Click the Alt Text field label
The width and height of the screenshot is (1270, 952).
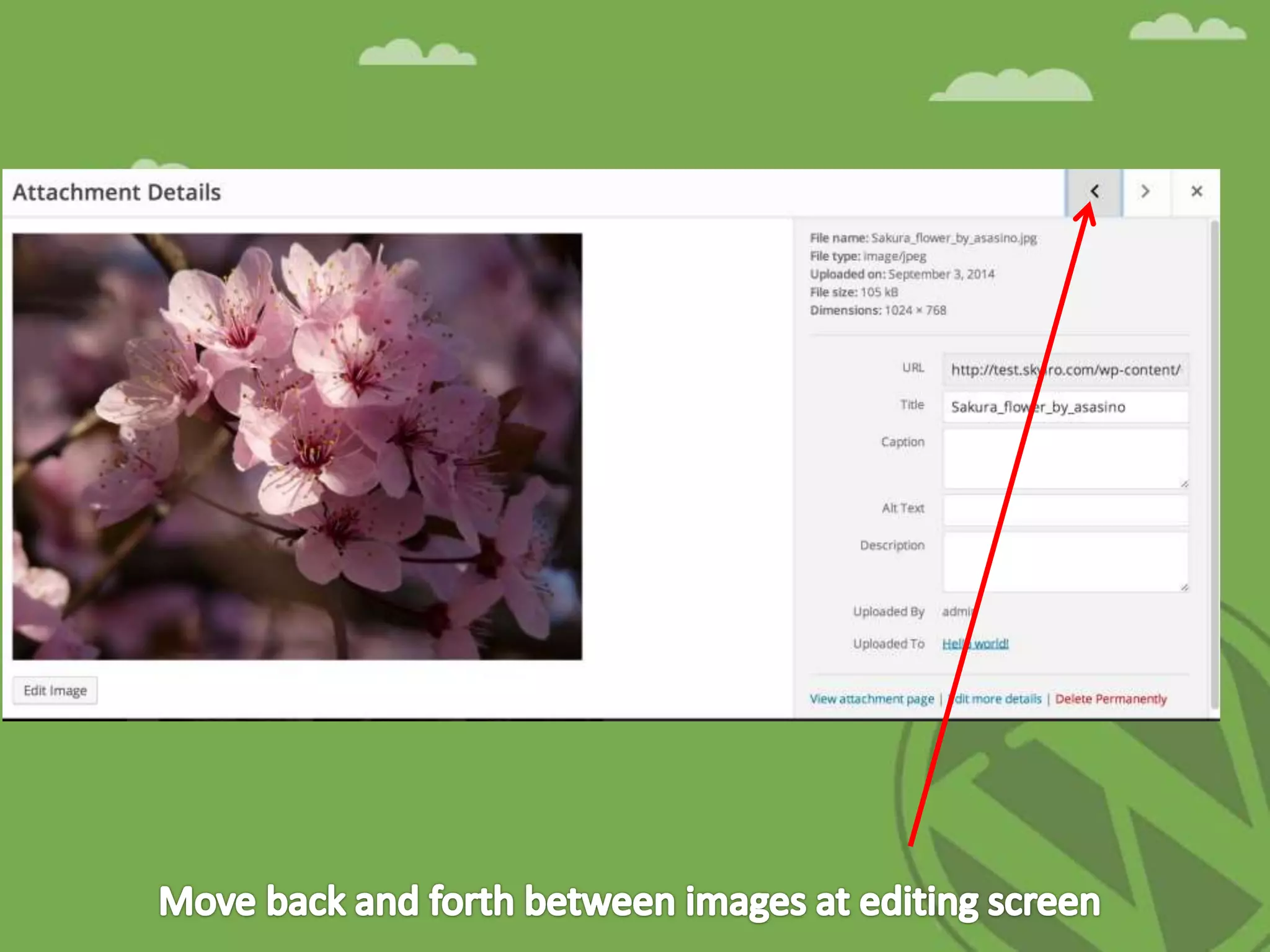click(902, 508)
